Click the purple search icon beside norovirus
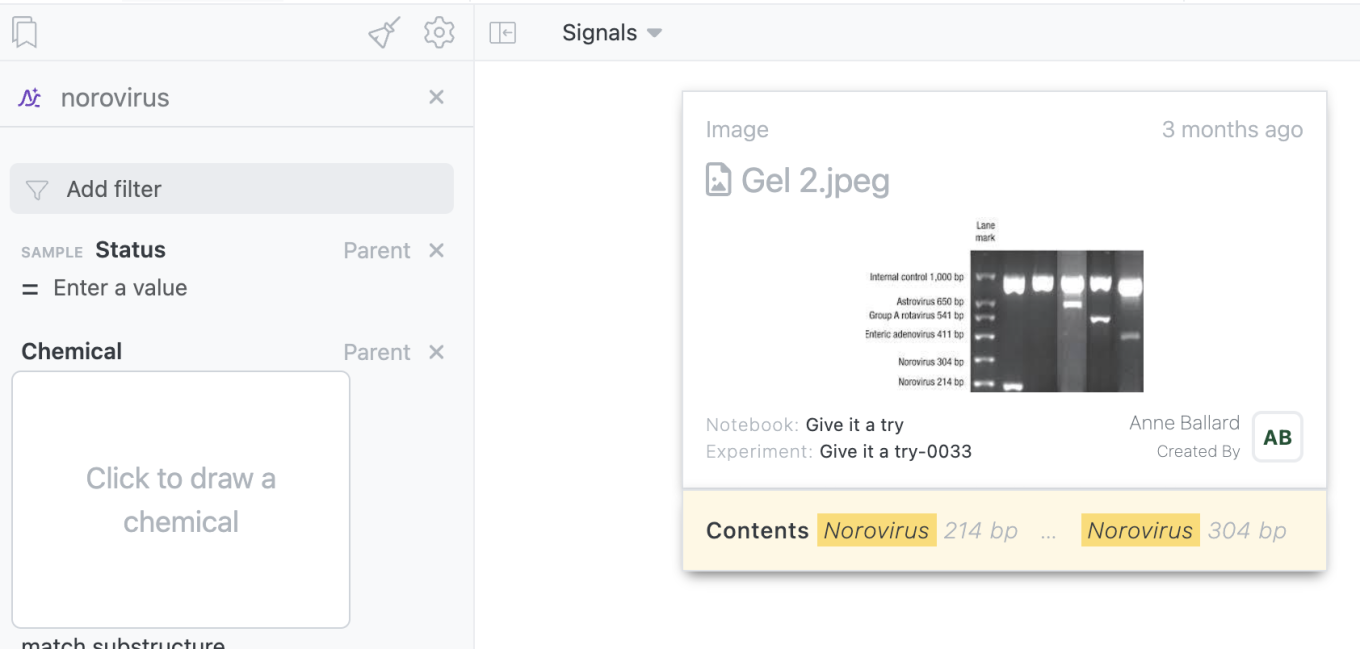The width and height of the screenshot is (1360, 649). 30,98
